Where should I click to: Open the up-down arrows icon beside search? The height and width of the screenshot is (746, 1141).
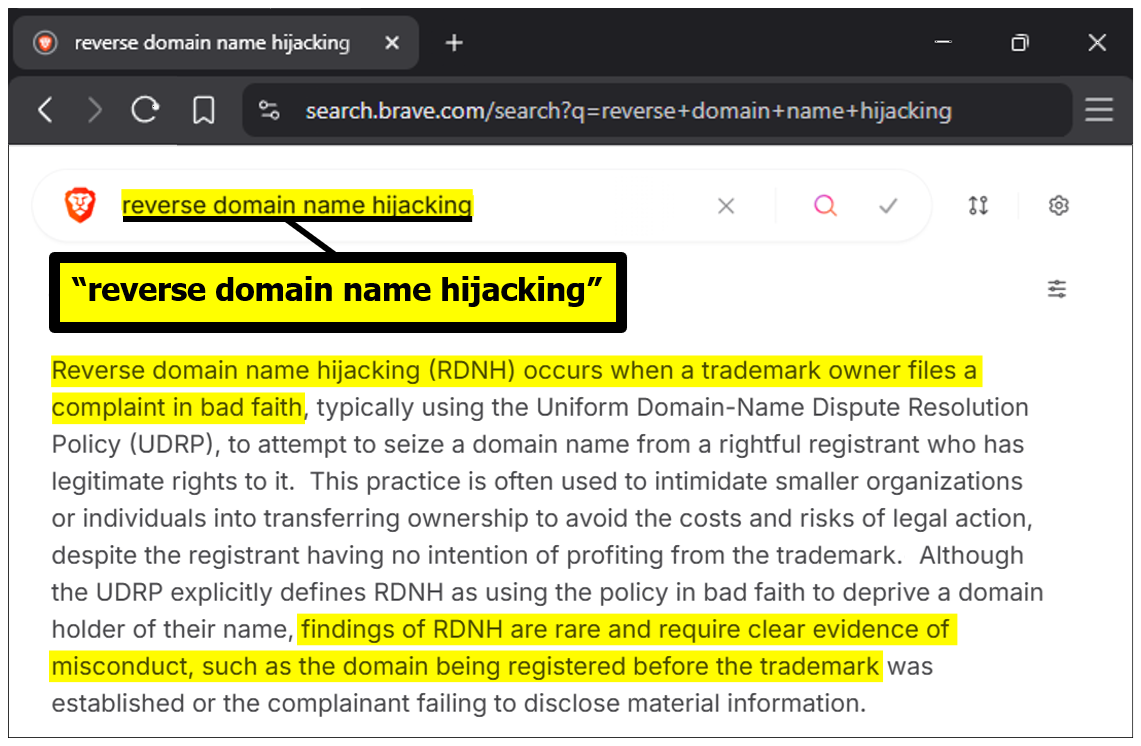pos(978,206)
